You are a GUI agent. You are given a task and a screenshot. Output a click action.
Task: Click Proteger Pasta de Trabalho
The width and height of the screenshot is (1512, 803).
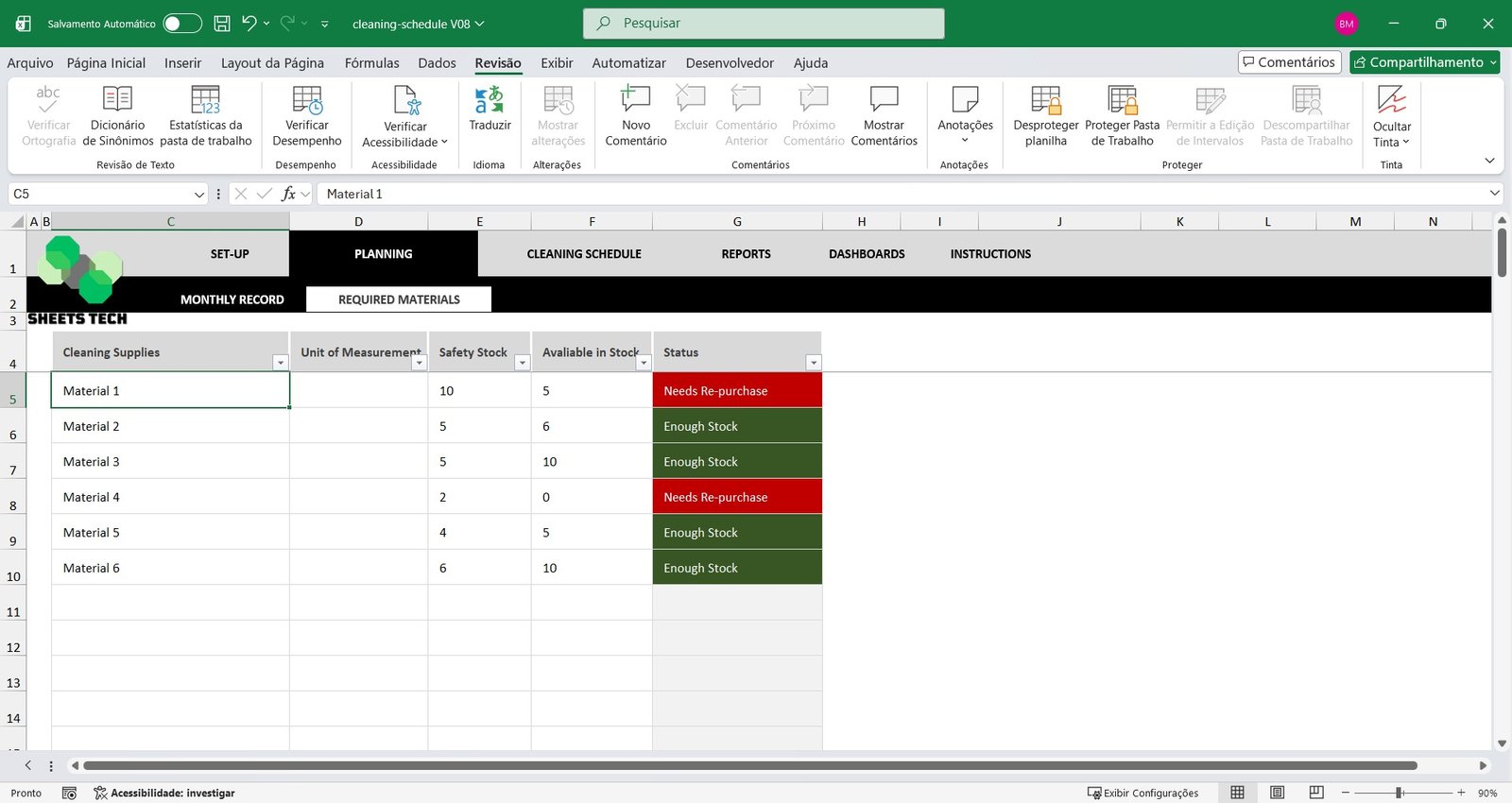click(1122, 100)
